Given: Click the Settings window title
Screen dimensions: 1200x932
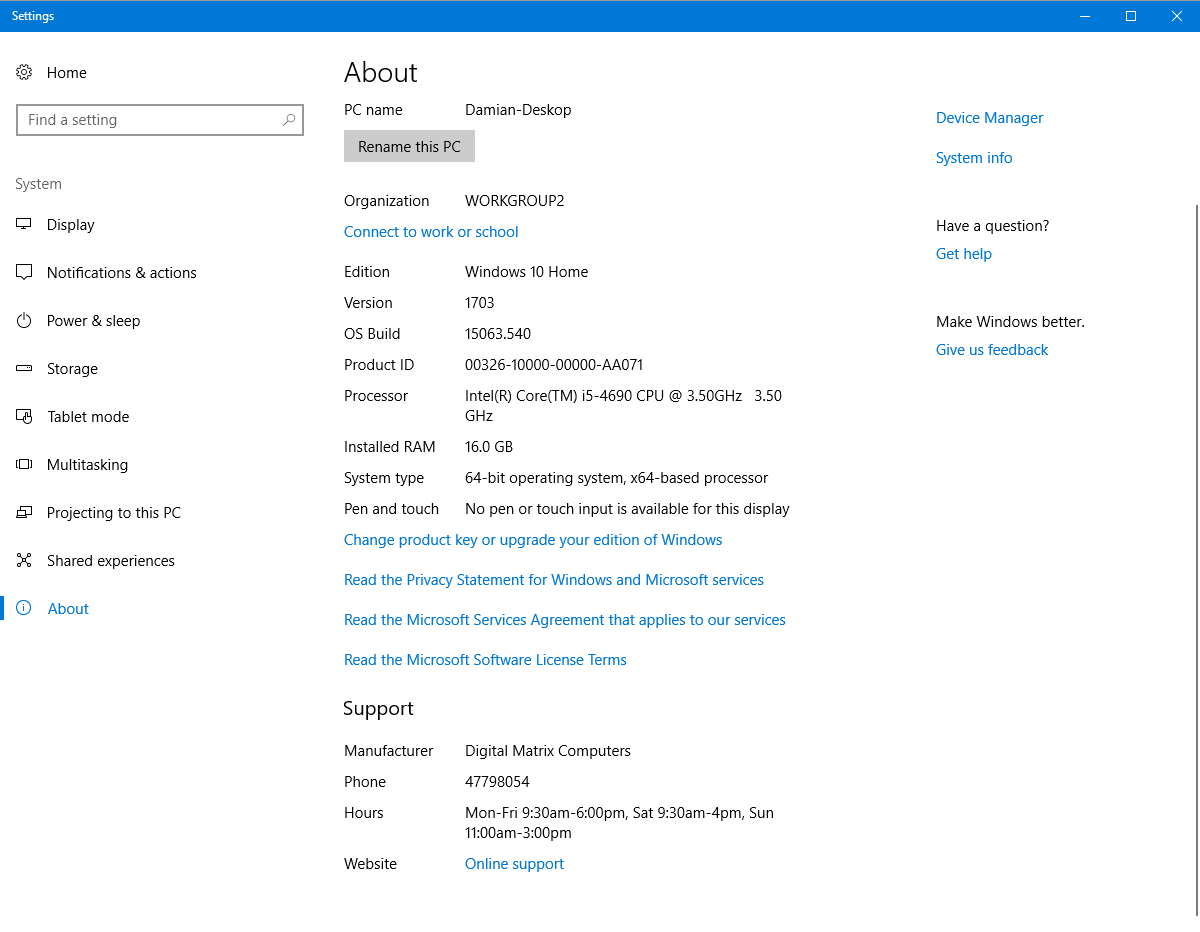Looking at the screenshot, I should point(33,16).
